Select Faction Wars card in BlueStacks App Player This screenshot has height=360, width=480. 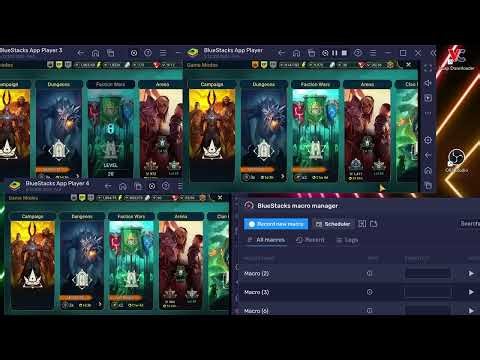315,131
